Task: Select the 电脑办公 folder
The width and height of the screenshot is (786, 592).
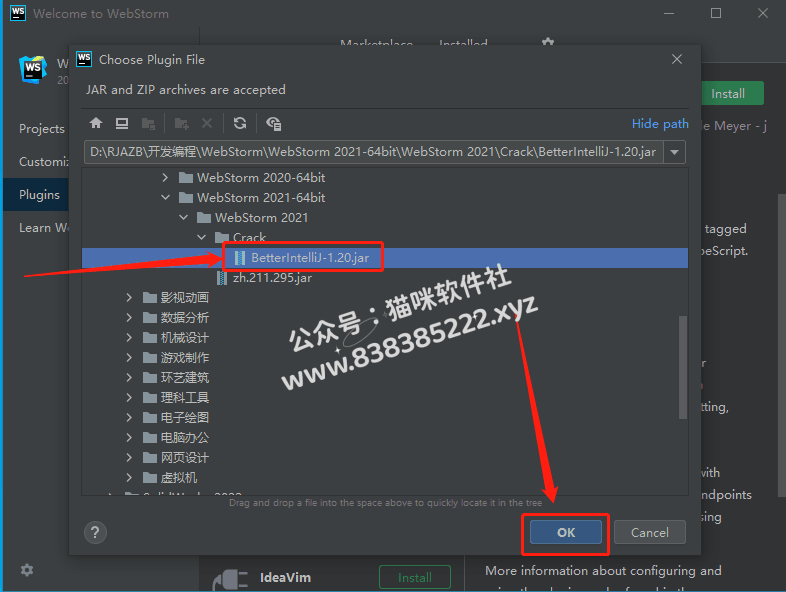Action: (176, 438)
